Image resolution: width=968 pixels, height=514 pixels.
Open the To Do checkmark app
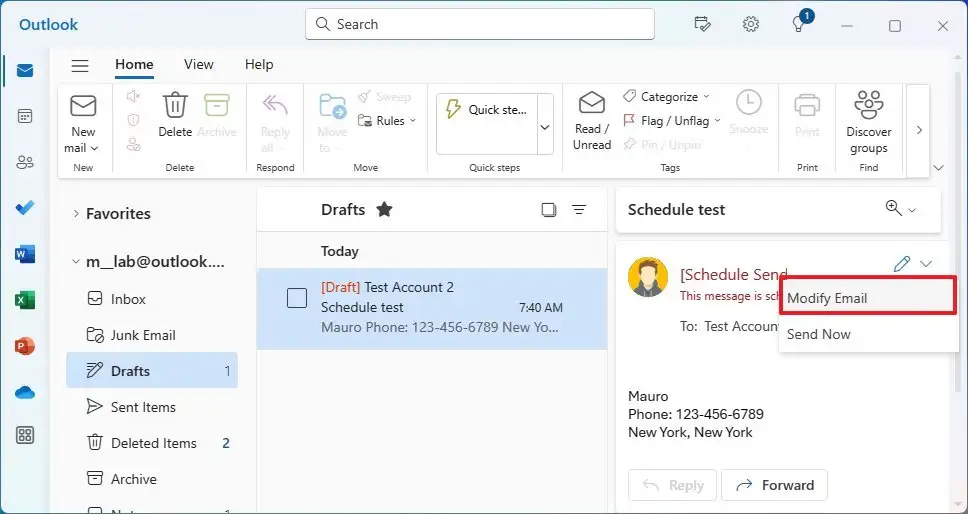(25, 208)
